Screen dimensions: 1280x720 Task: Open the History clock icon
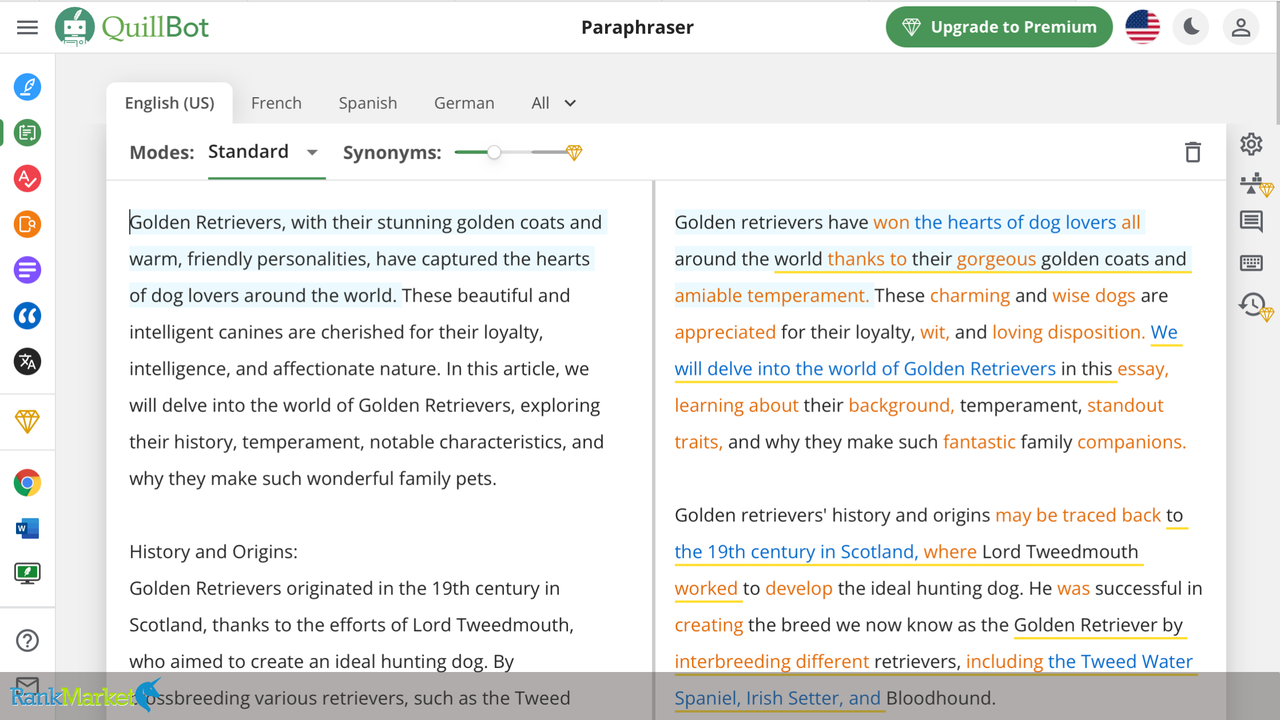point(1255,305)
